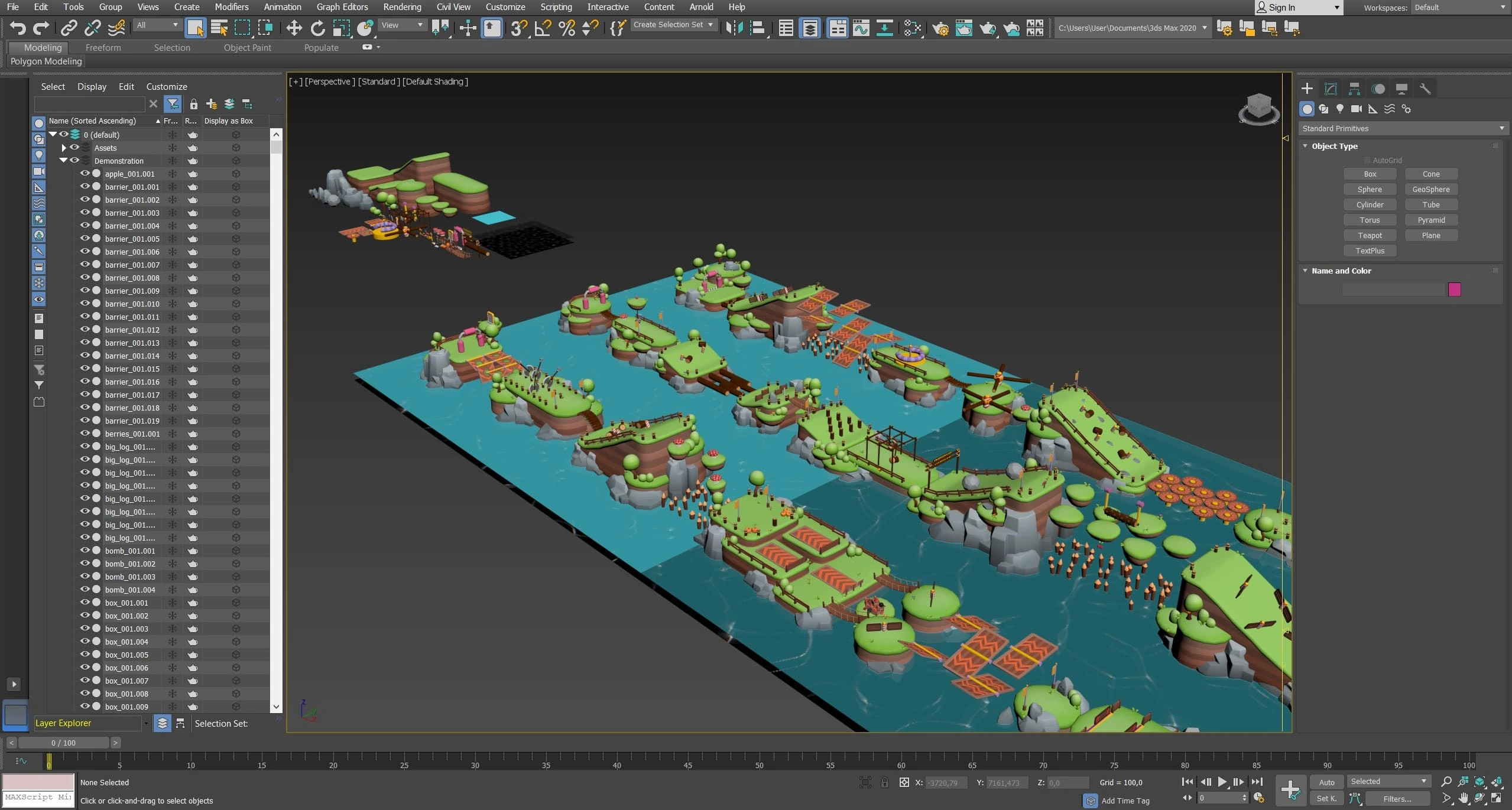1512x810 pixels.
Task: Expand the Assets layer tree
Action: click(64, 148)
